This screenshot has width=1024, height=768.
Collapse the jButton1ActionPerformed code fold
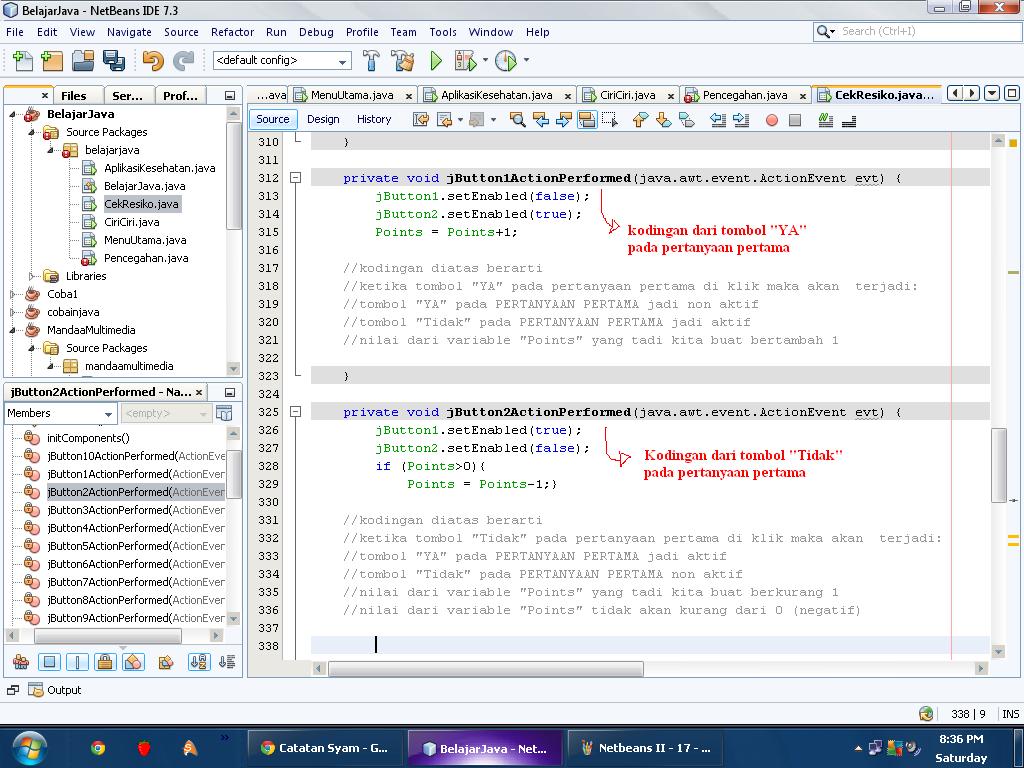(x=296, y=178)
